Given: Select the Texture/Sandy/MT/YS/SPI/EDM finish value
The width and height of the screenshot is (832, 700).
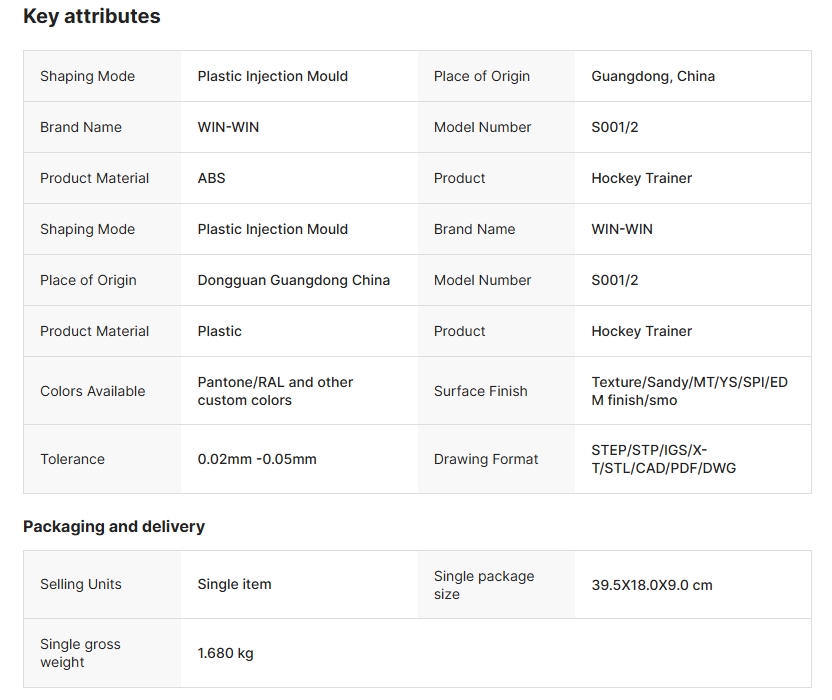Looking at the screenshot, I should coord(689,391).
